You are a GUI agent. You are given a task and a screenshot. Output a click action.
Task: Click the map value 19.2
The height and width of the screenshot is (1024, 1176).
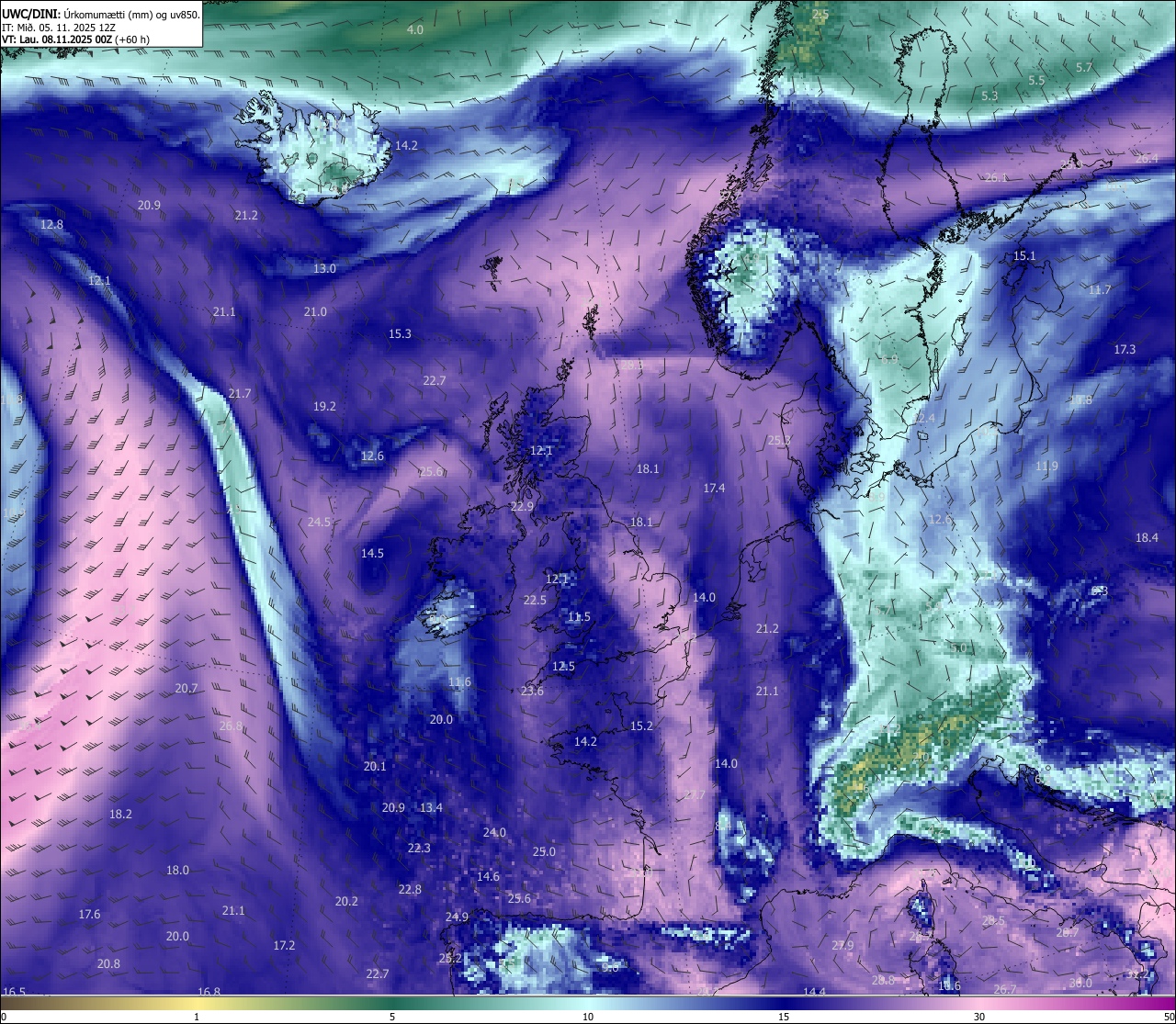pyautogui.click(x=324, y=406)
